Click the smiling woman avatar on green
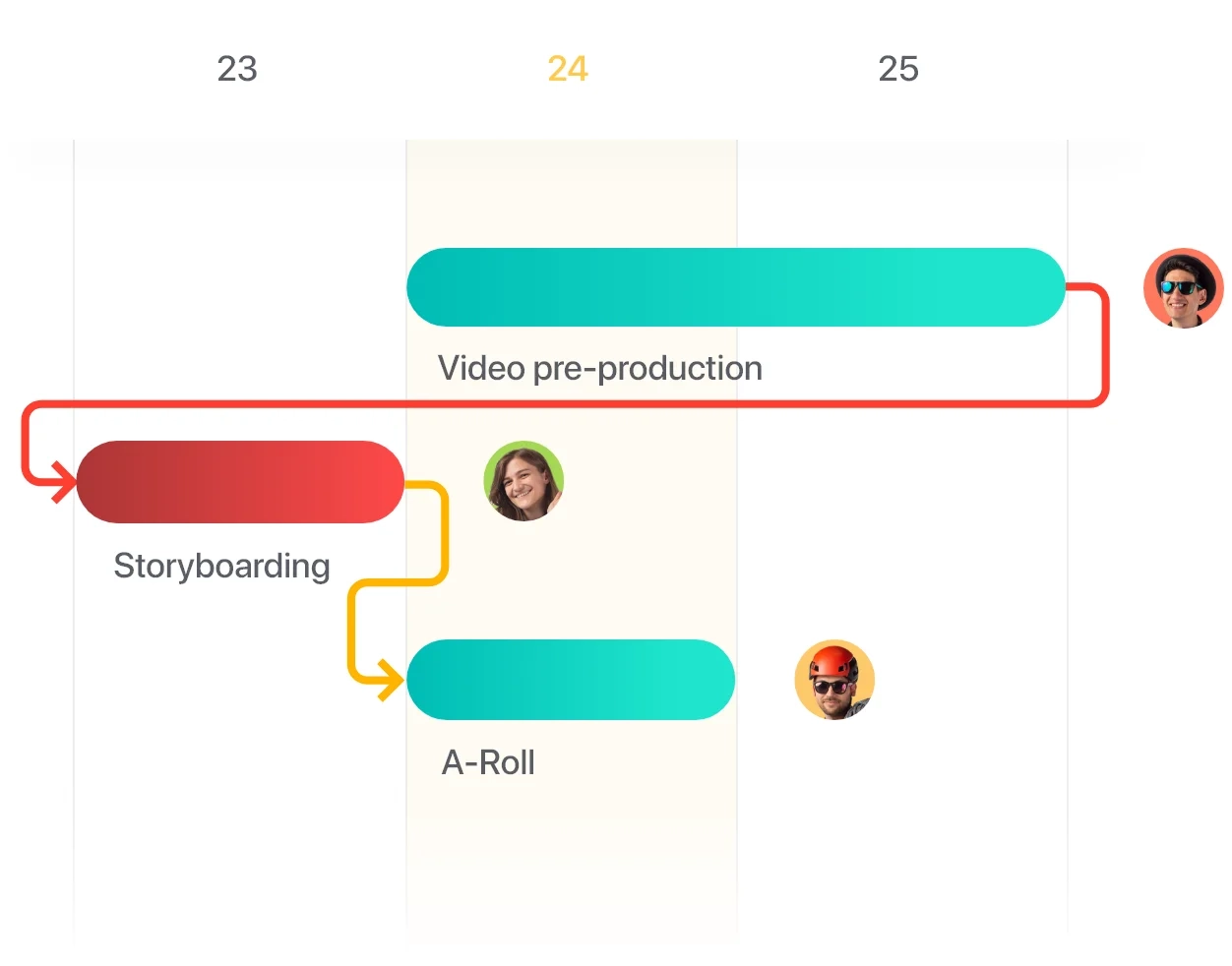Viewport: 1232px width, 966px height. point(524,481)
